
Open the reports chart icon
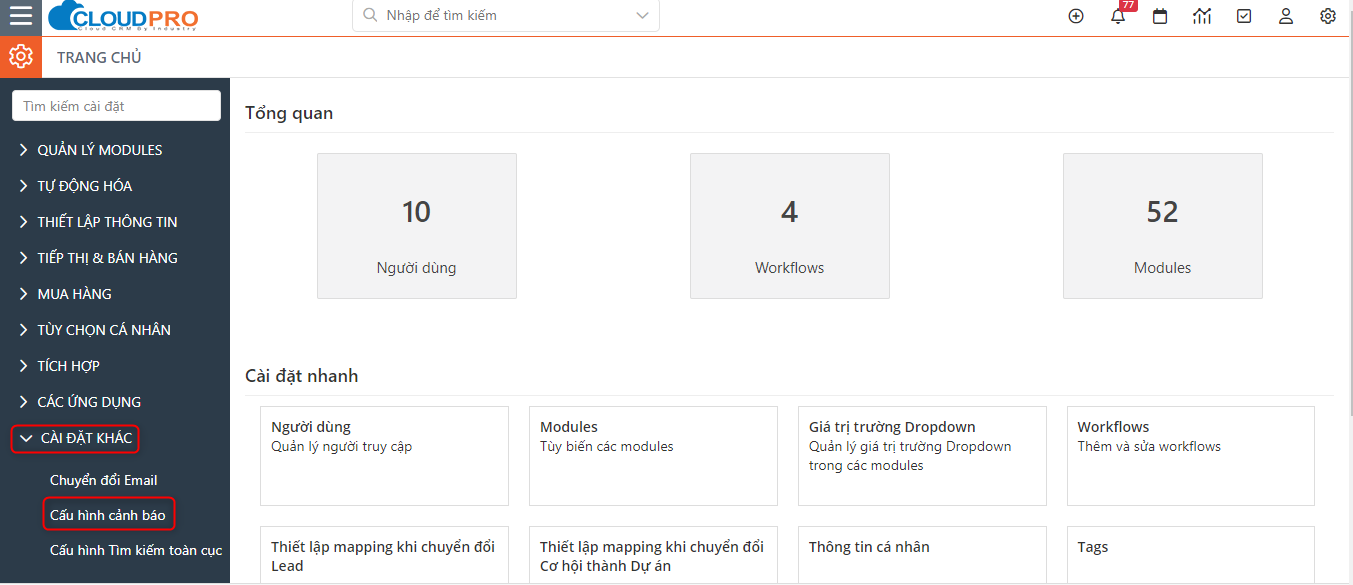(1202, 16)
